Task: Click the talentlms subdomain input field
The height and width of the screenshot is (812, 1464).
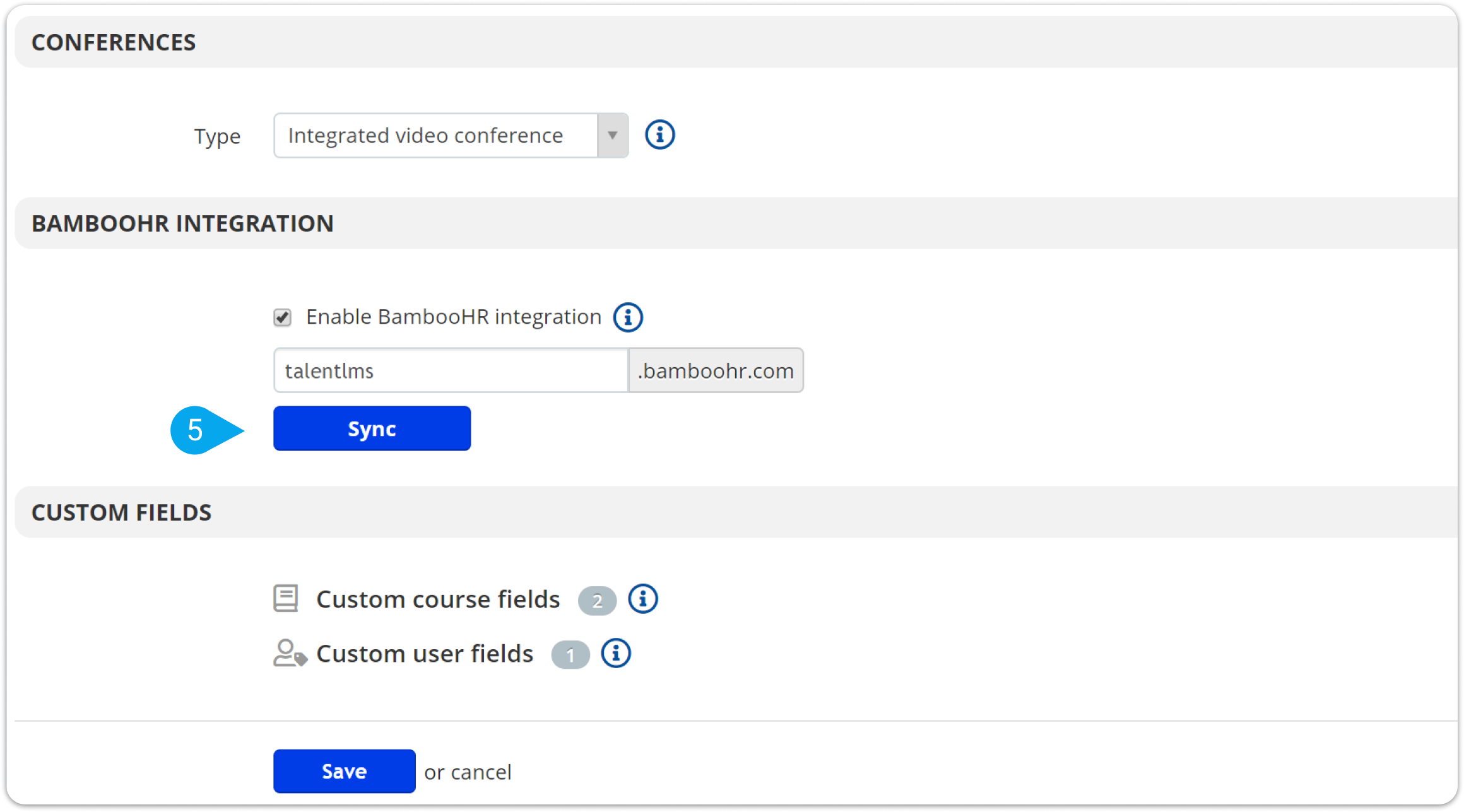Action: pyautogui.click(x=449, y=370)
